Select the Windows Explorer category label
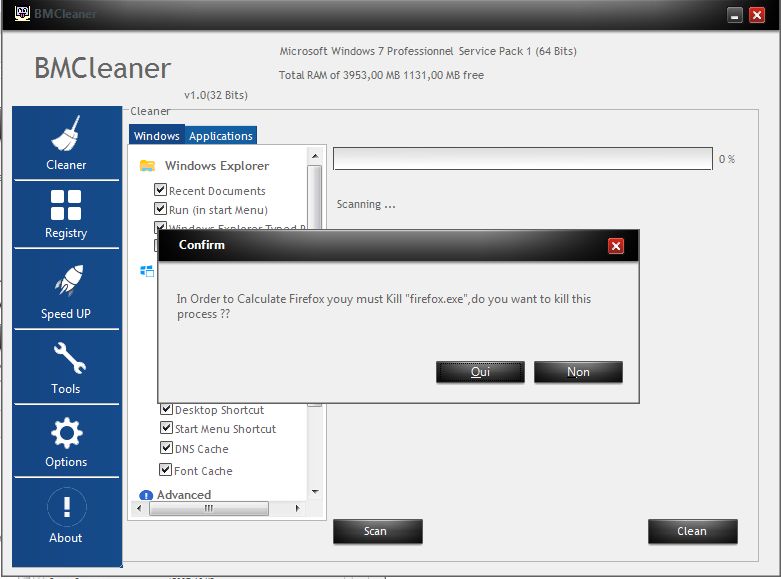The image size is (781, 579). tap(217, 166)
